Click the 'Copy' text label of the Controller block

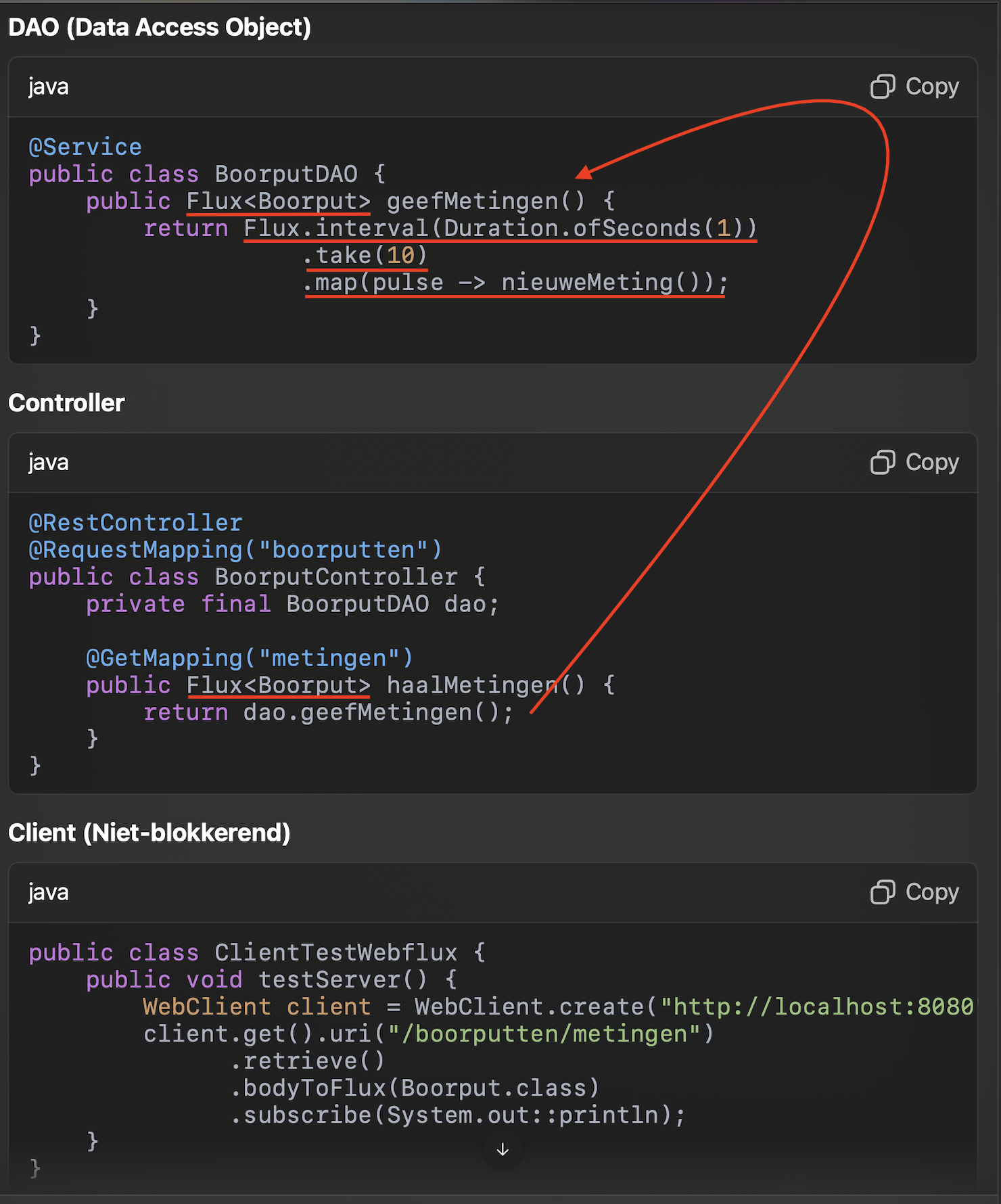tap(931, 463)
